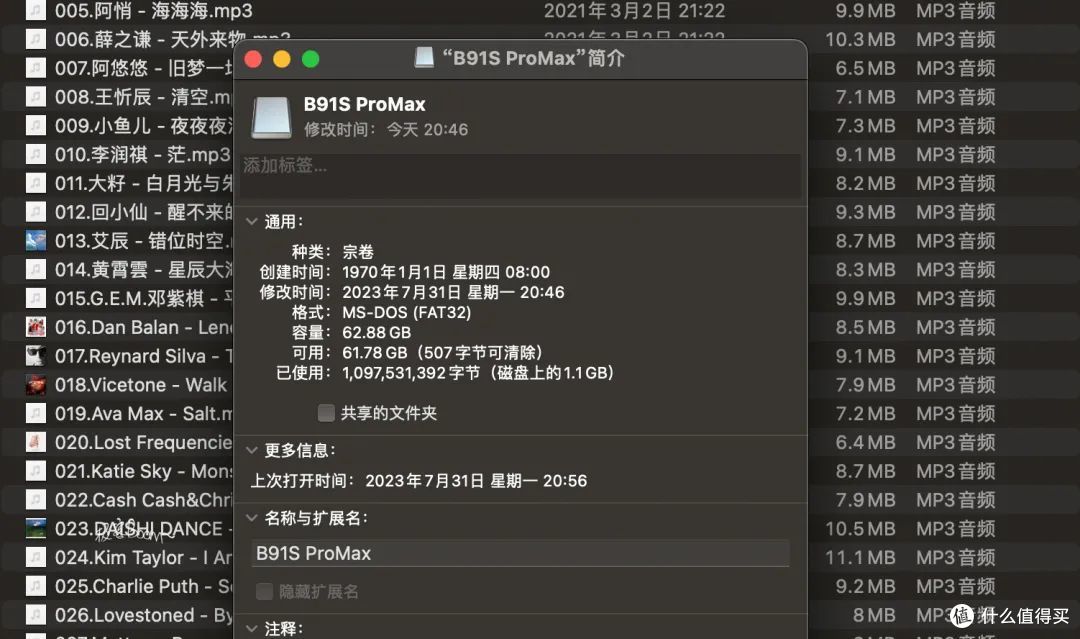Select file icon of 010.李润祺 track
The width and height of the screenshot is (1080, 639).
[x=36, y=154]
